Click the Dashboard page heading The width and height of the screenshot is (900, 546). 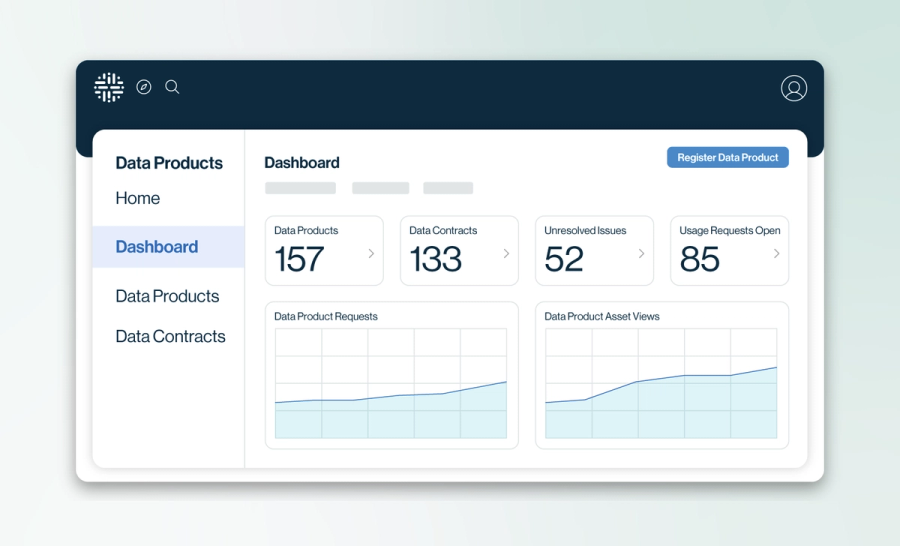tap(302, 163)
